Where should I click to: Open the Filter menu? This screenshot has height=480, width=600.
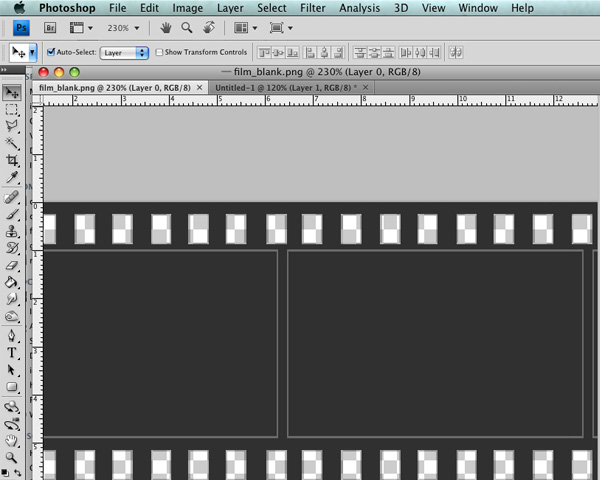(x=312, y=8)
